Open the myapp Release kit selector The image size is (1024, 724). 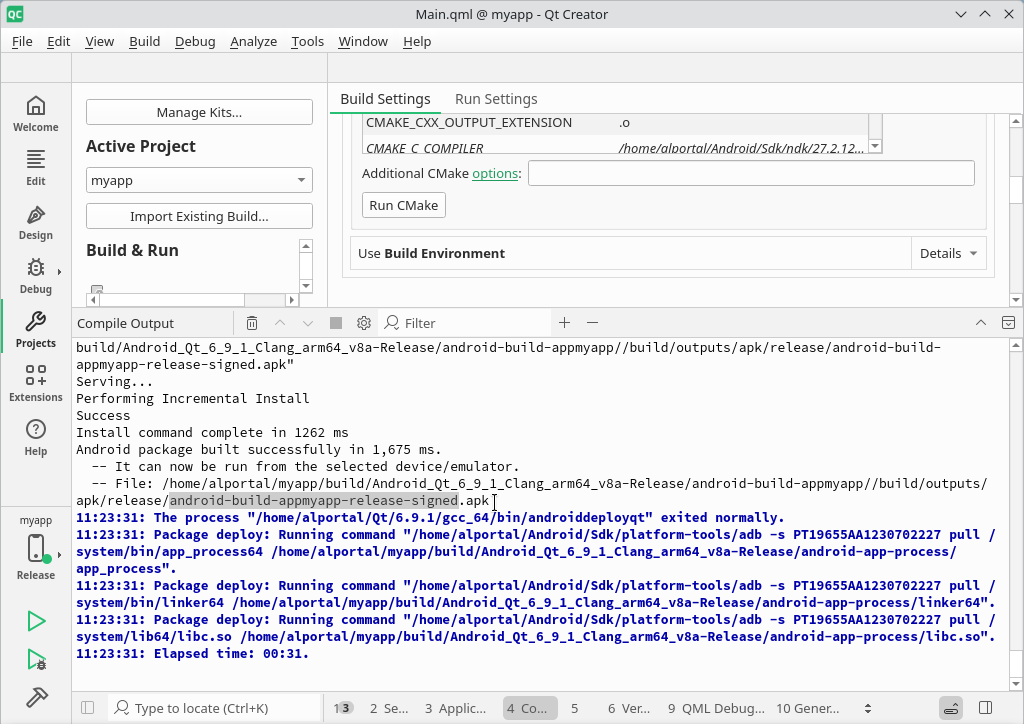[x=36, y=548]
